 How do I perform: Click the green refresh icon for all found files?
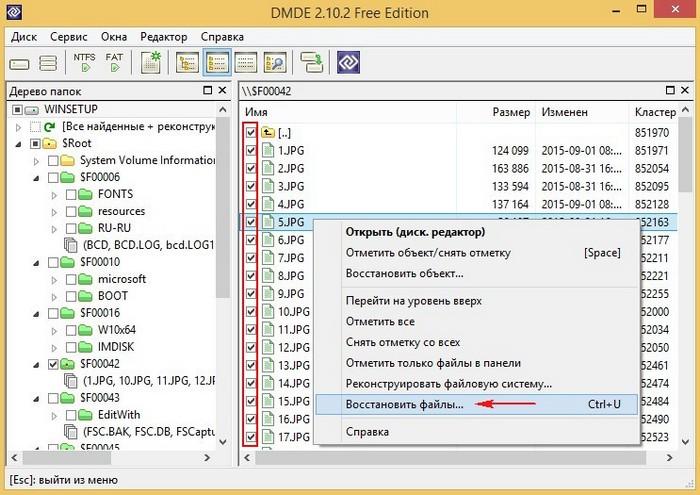pyautogui.click(x=49, y=127)
